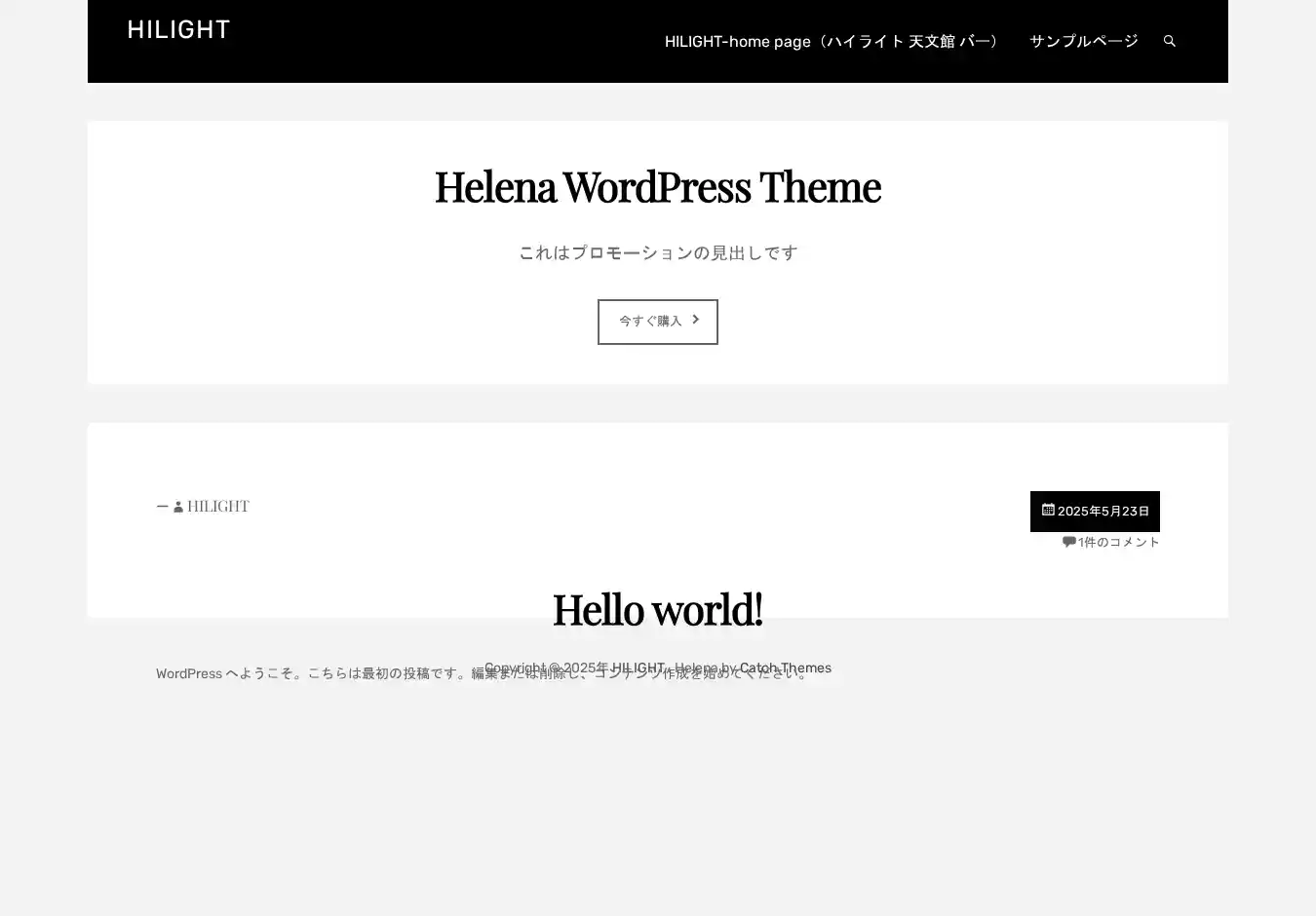
Task: Open the 1件のコメント link
Action: click(1118, 542)
